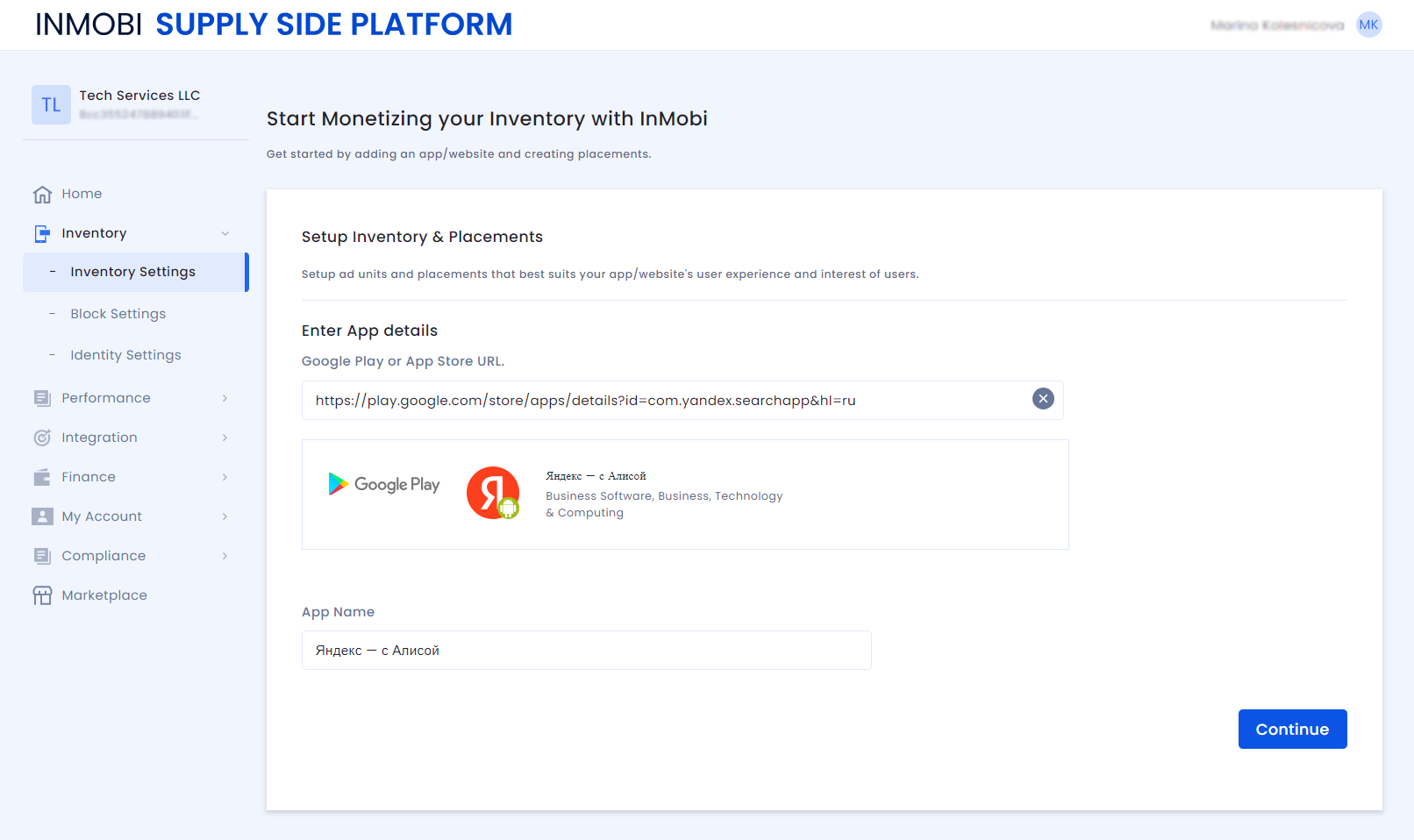Expand the Finance submenu arrow

tap(225, 477)
